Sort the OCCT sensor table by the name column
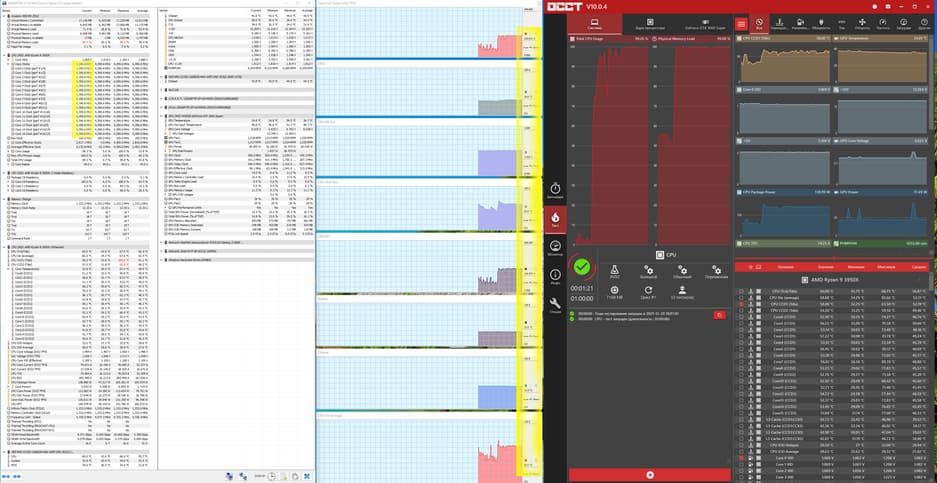Screen dimensions: 937x483 pyautogui.click(x=786, y=267)
